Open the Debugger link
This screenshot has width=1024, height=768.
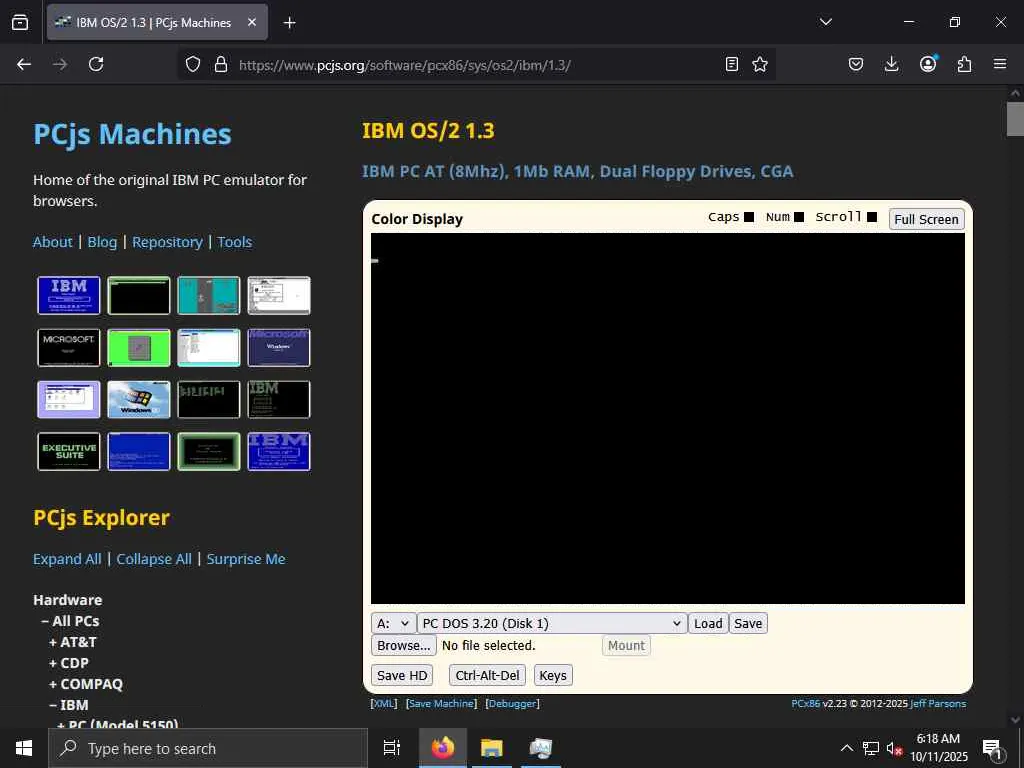click(x=513, y=703)
